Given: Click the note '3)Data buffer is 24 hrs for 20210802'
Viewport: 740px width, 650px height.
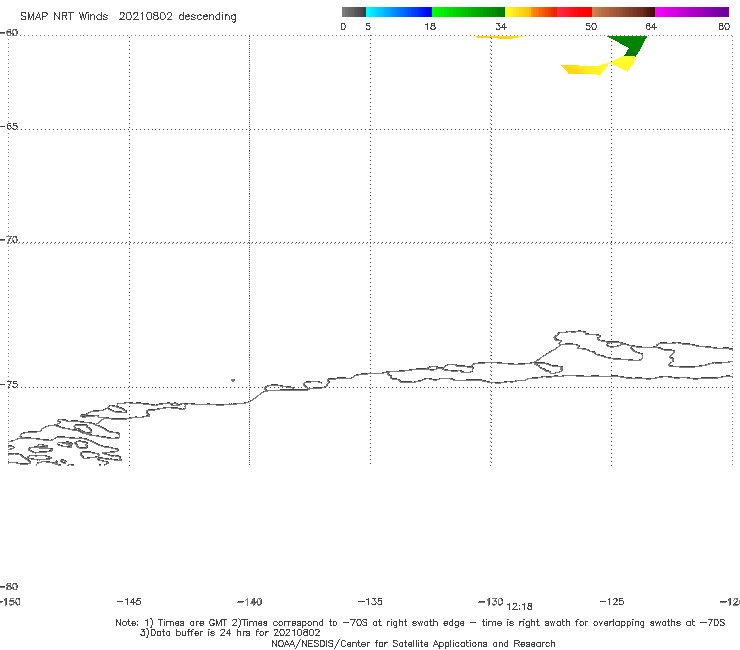Looking at the screenshot, I should pyautogui.click(x=230, y=633).
